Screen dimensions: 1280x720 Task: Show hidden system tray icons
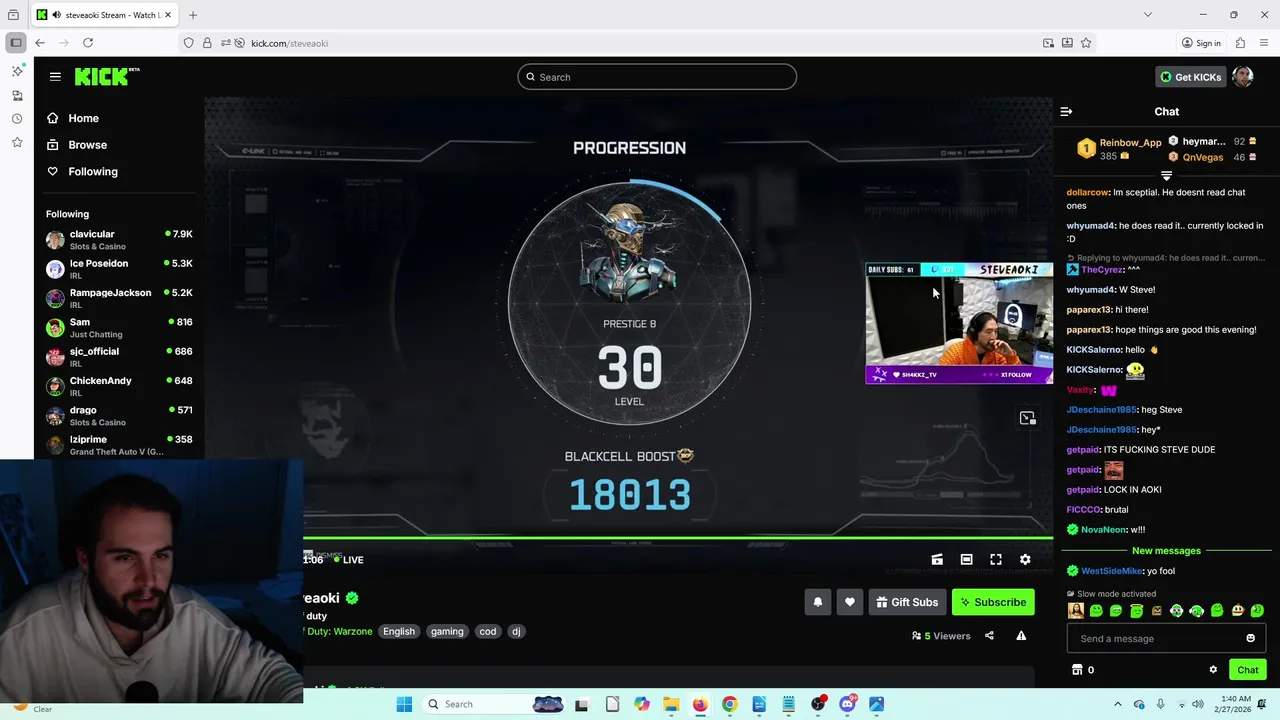(1118, 704)
